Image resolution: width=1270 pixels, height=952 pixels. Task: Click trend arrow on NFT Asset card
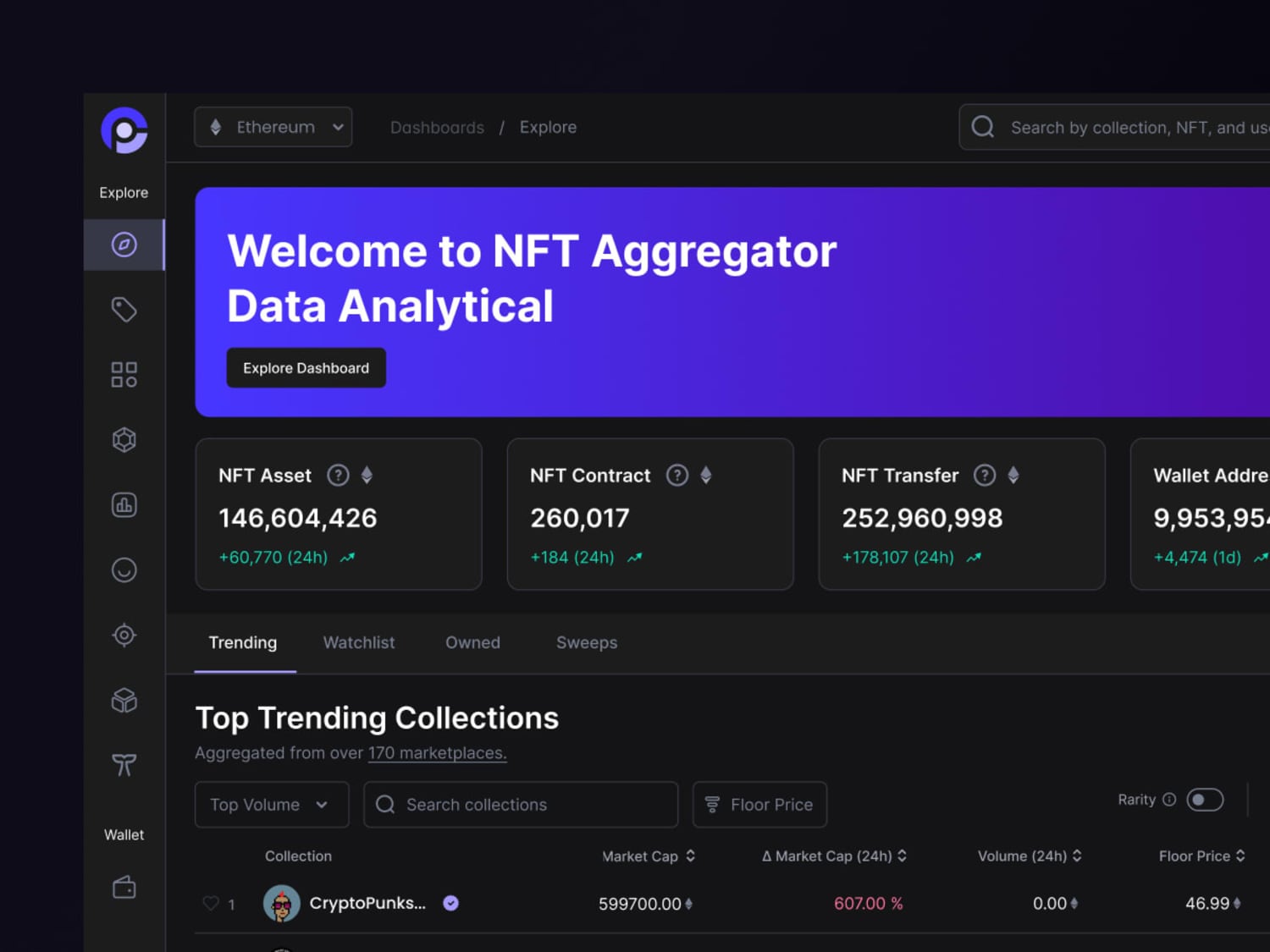coord(347,558)
